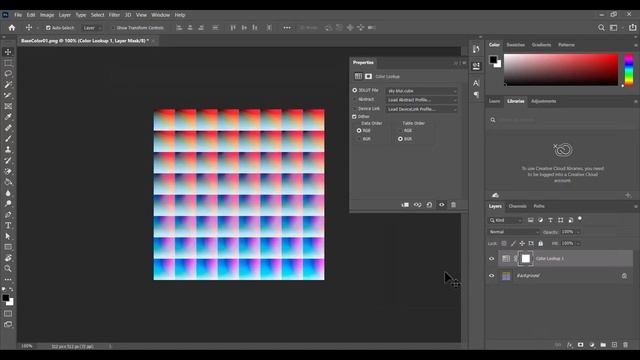Hide the Background layer

[491, 276]
